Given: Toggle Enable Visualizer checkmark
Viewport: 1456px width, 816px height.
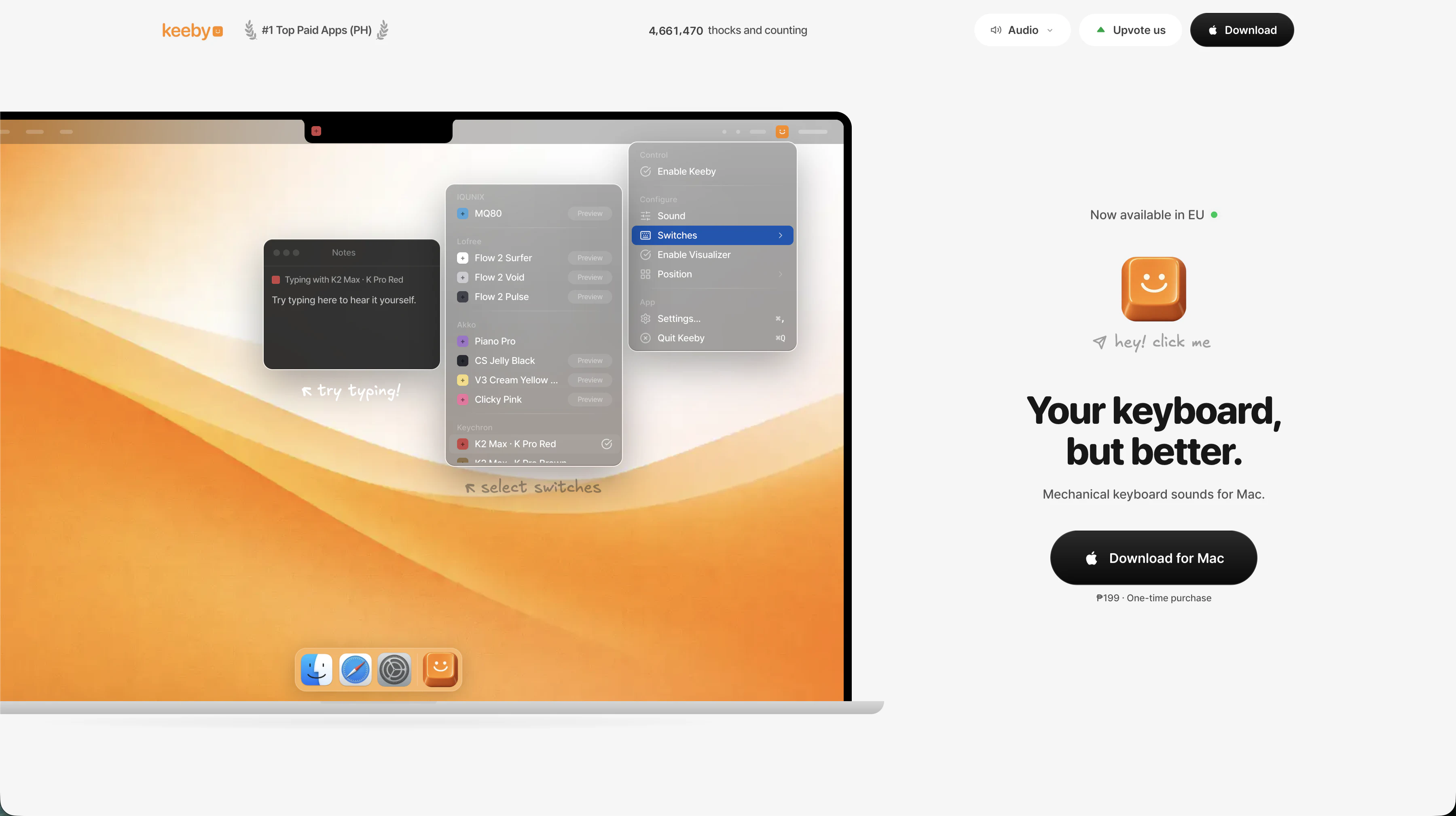Looking at the screenshot, I should pyautogui.click(x=645, y=255).
